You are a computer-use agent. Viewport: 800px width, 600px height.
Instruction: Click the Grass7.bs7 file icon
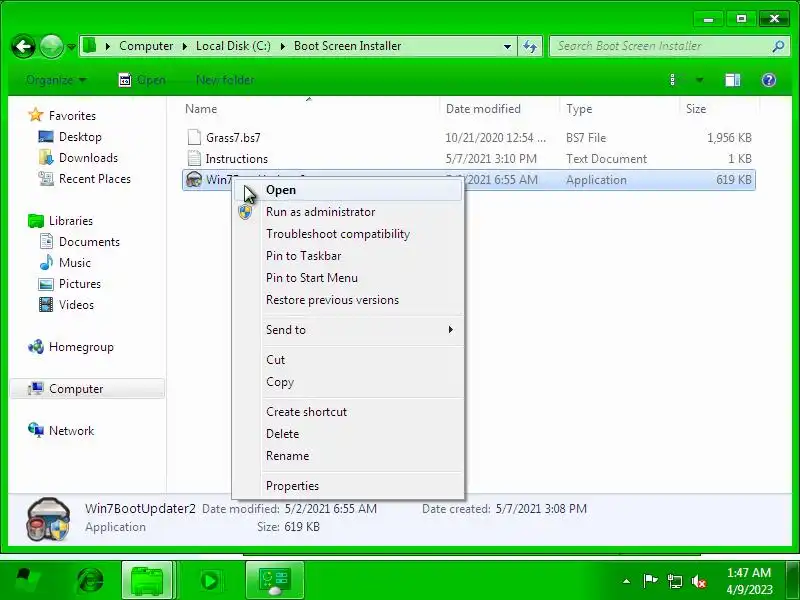(x=194, y=137)
